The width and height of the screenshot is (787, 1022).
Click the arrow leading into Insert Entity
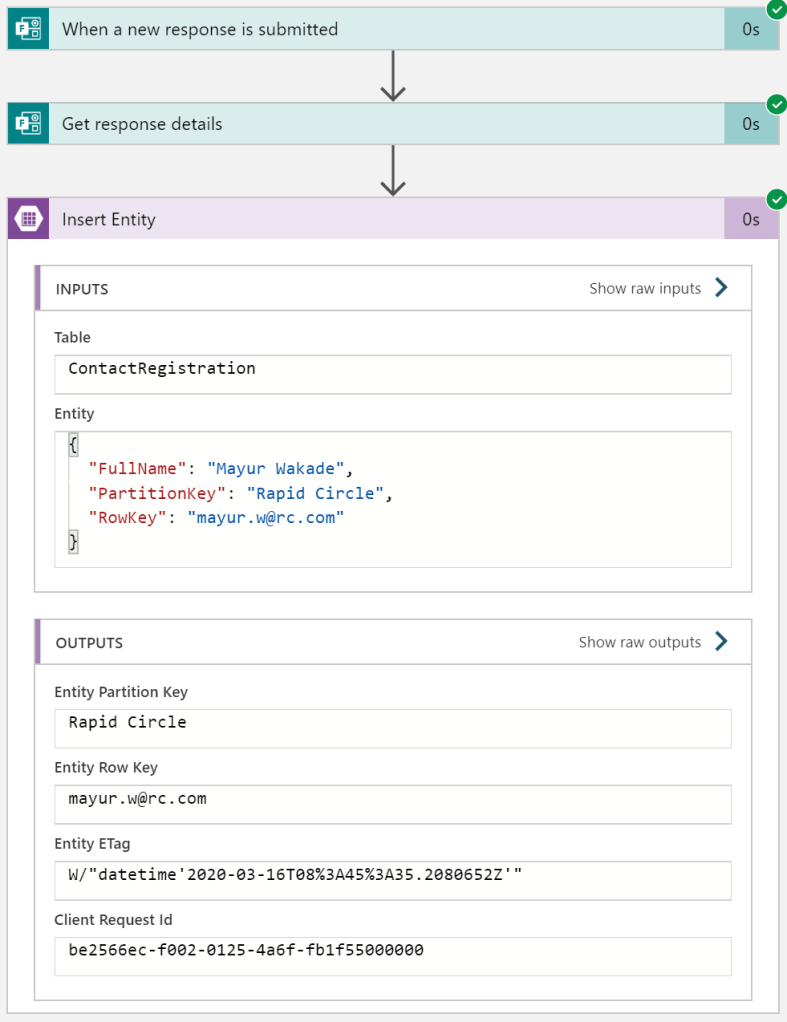(393, 172)
